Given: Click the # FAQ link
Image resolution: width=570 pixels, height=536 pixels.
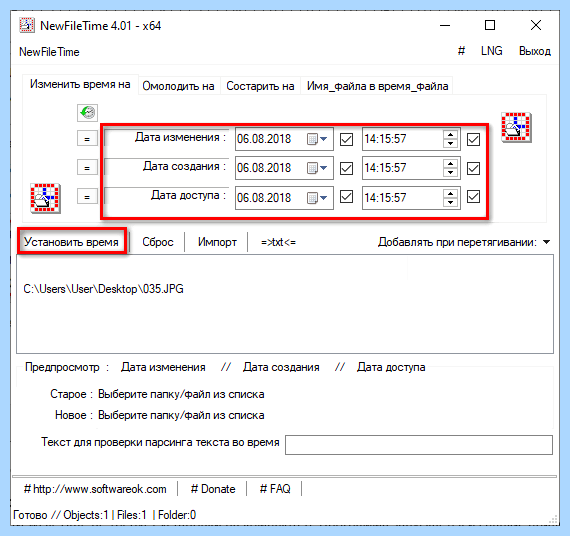Looking at the screenshot, I should point(275,489).
